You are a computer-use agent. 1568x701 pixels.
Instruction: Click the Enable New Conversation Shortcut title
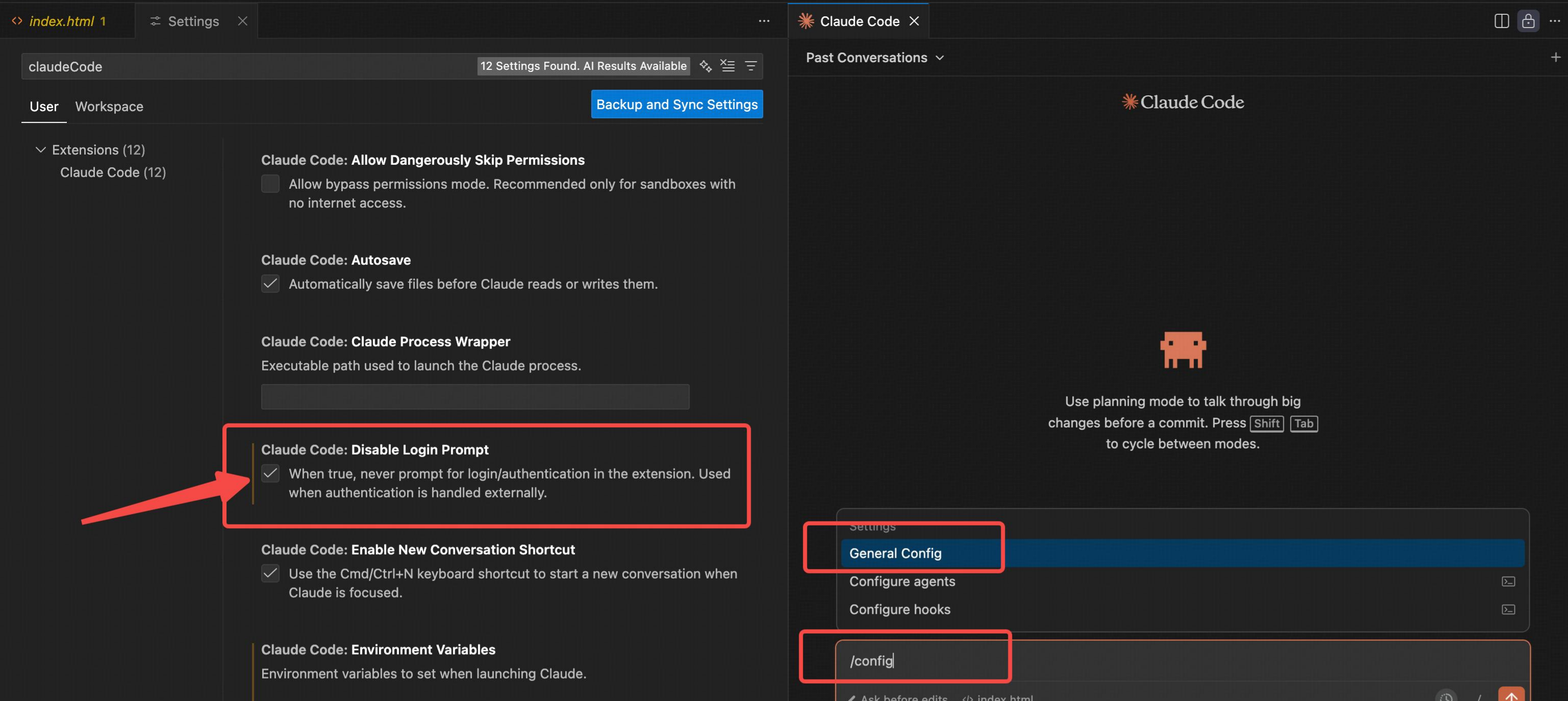coord(418,549)
